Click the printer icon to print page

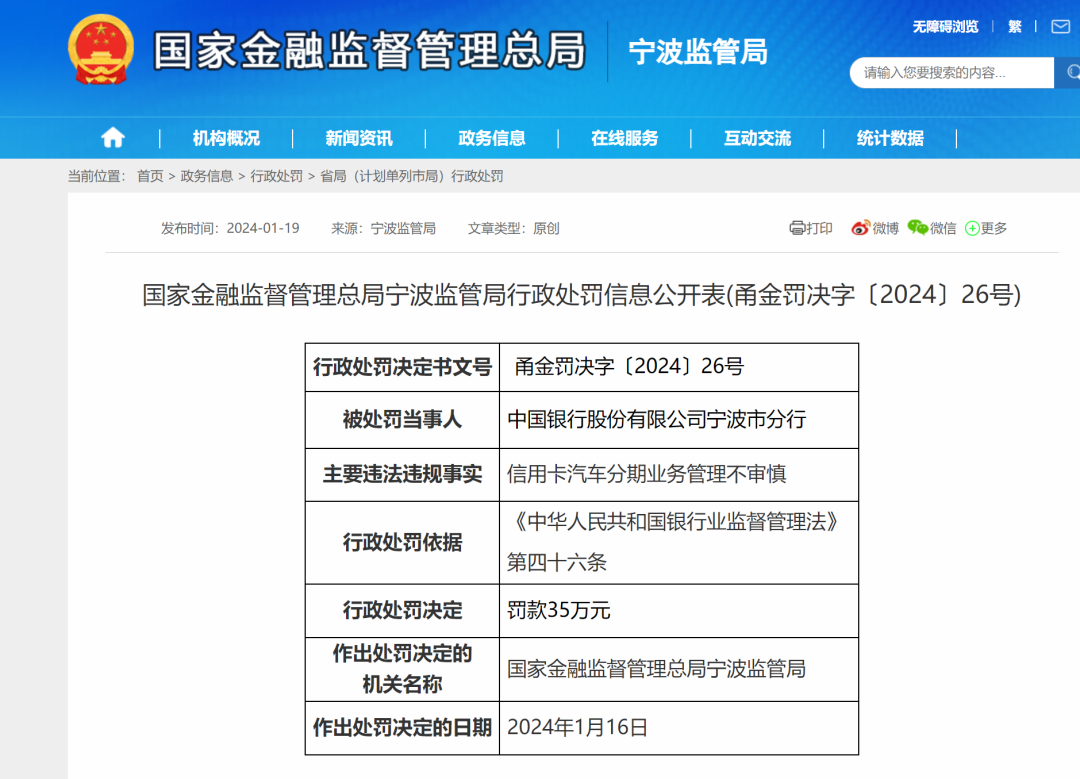tap(797, 228)
